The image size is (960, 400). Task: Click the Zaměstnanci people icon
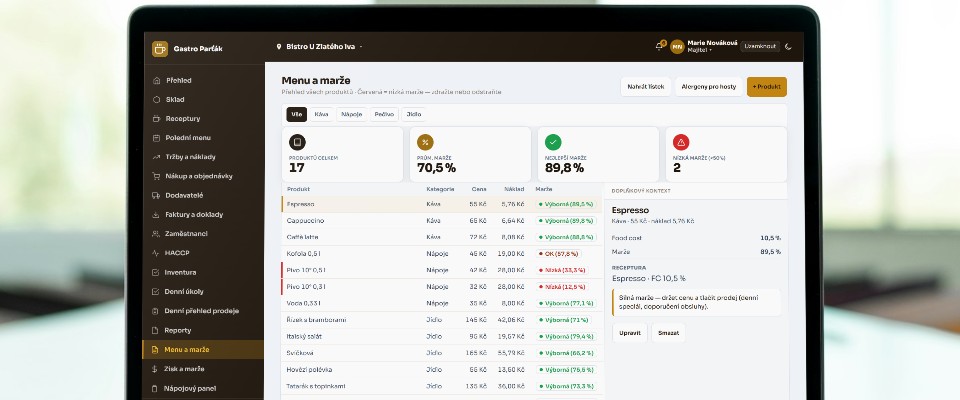[156, 234]
